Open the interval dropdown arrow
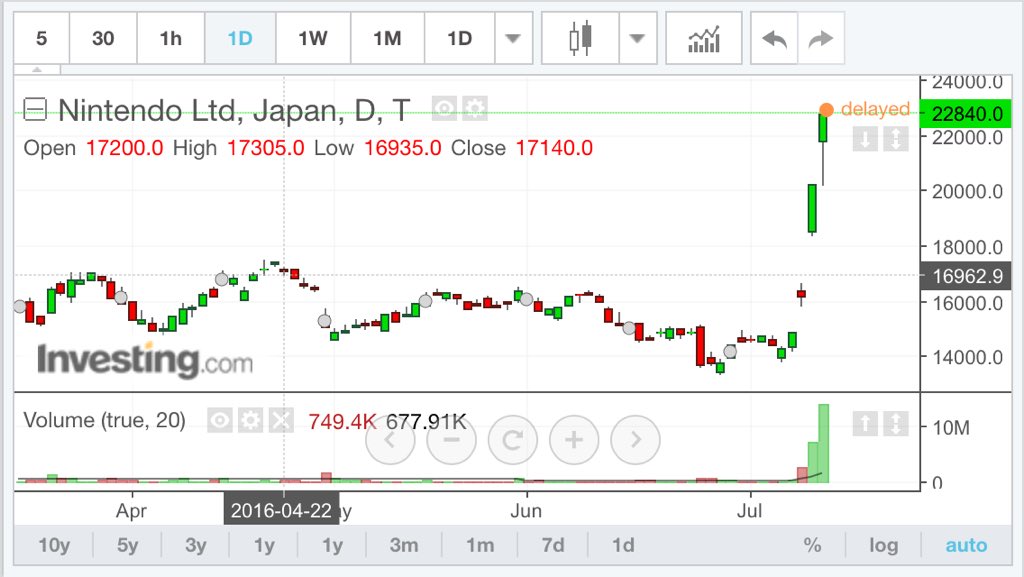 [513, 39]
